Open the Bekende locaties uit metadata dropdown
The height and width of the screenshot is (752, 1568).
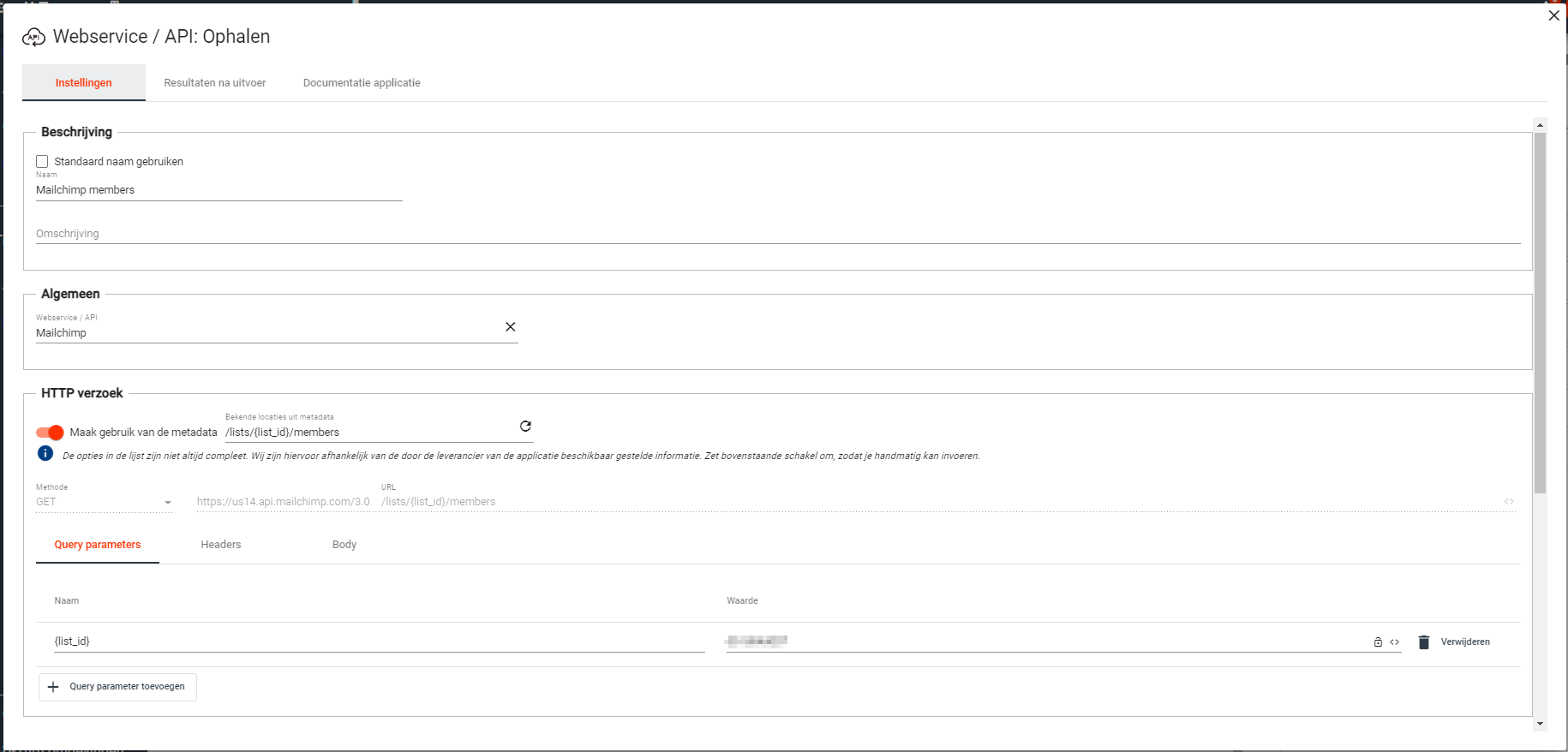(x=368, y=433)
